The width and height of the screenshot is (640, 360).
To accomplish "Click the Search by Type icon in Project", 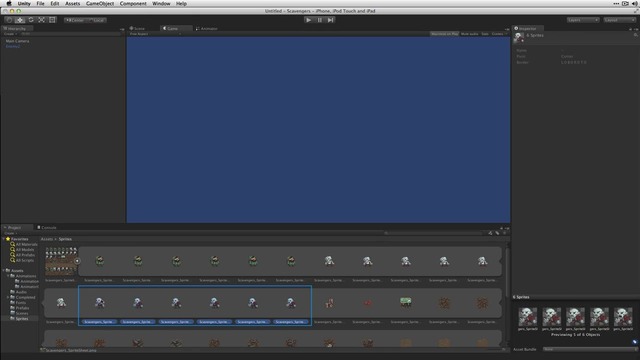I will [x=490, y=233].
